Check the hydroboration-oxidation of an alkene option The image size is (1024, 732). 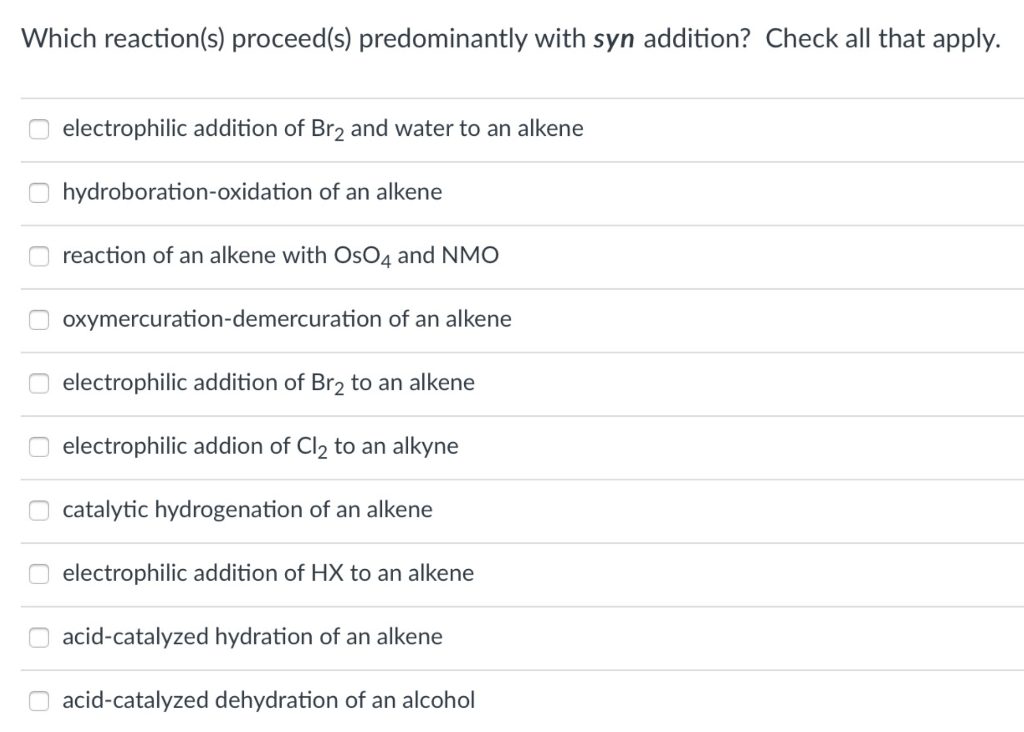(x=38, y=192)
